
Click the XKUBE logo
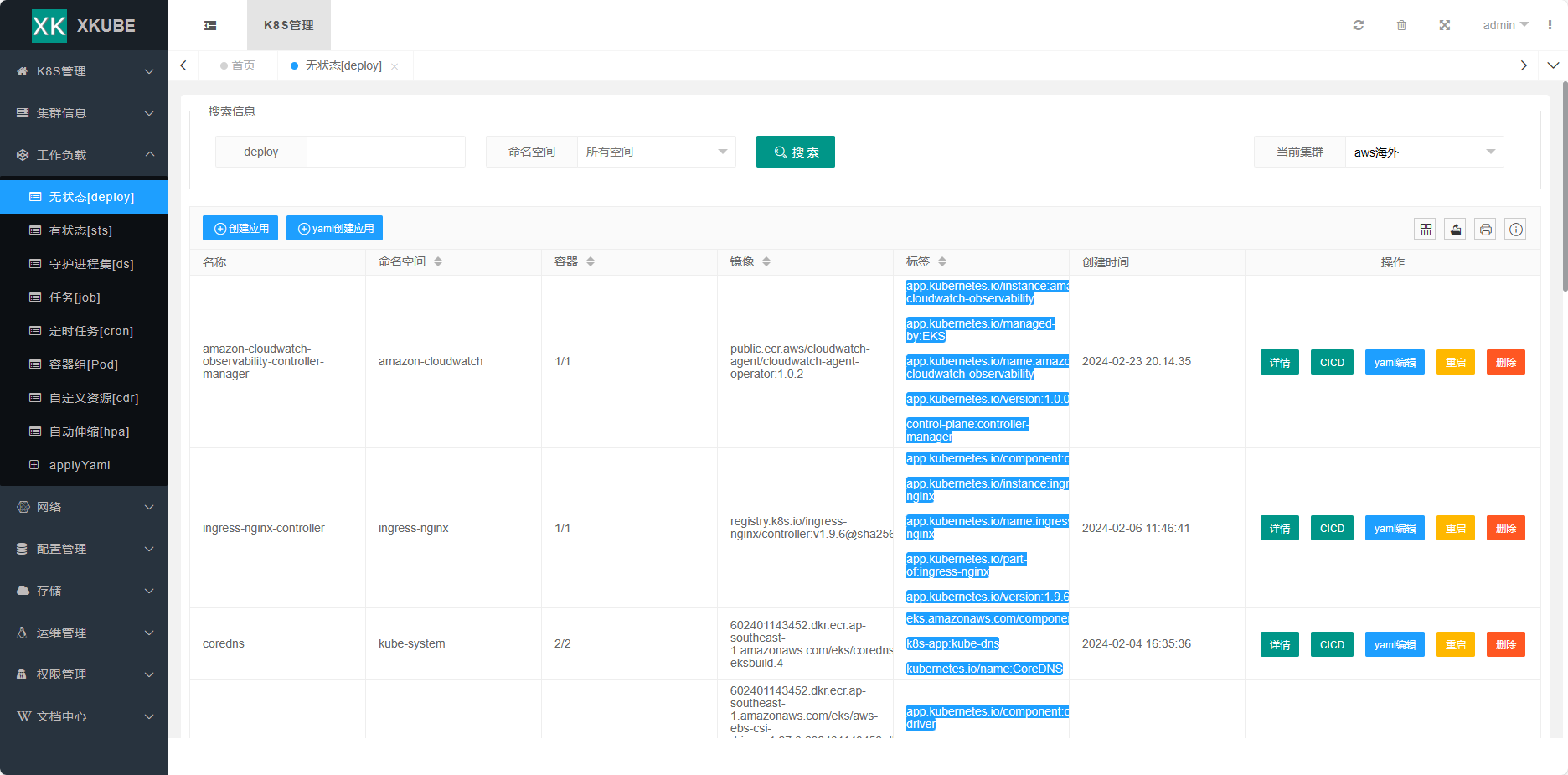click(84, 25)
